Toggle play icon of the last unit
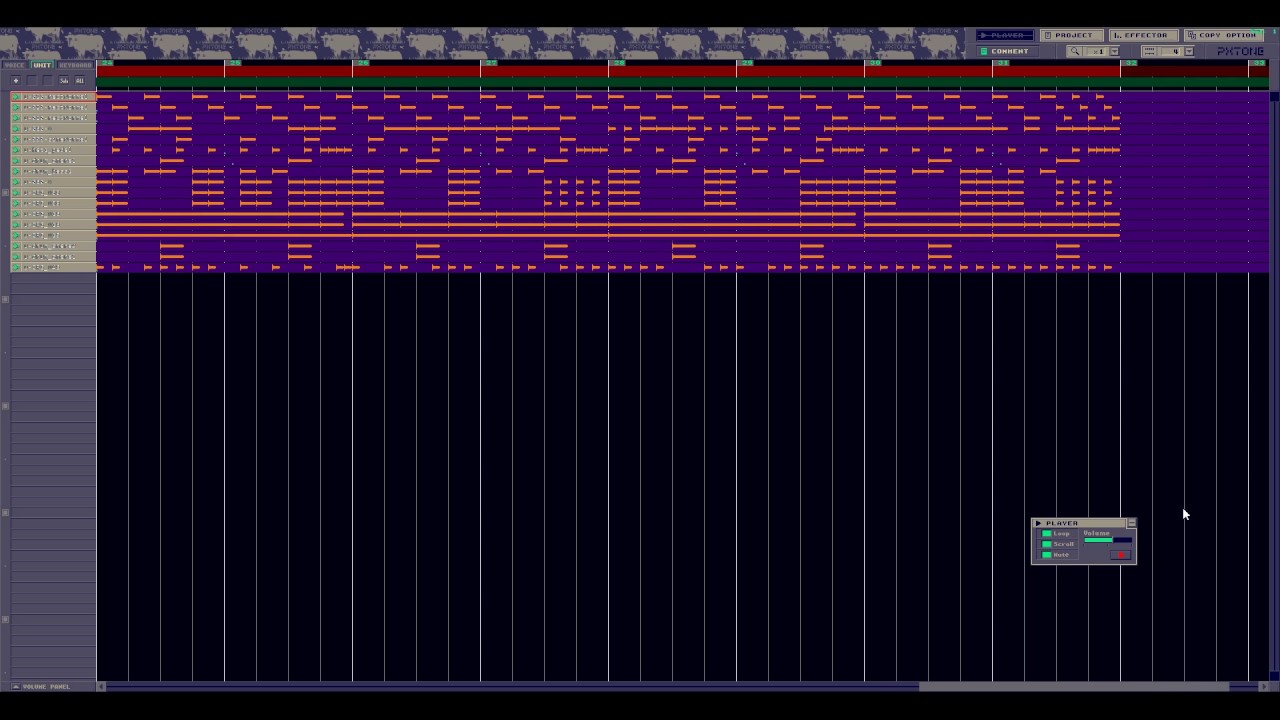The image size is (1280, 720). [16, 267]
